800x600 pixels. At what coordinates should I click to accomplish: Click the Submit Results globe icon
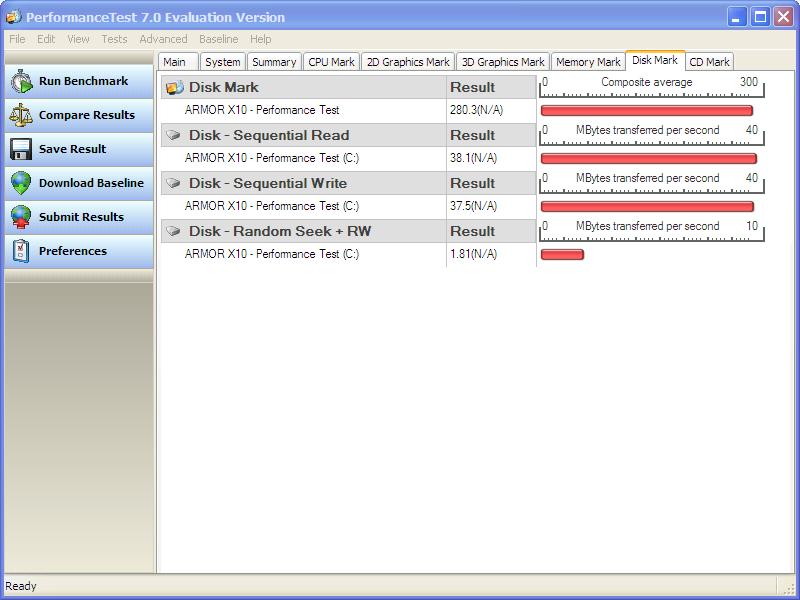[x=21, y=218]
